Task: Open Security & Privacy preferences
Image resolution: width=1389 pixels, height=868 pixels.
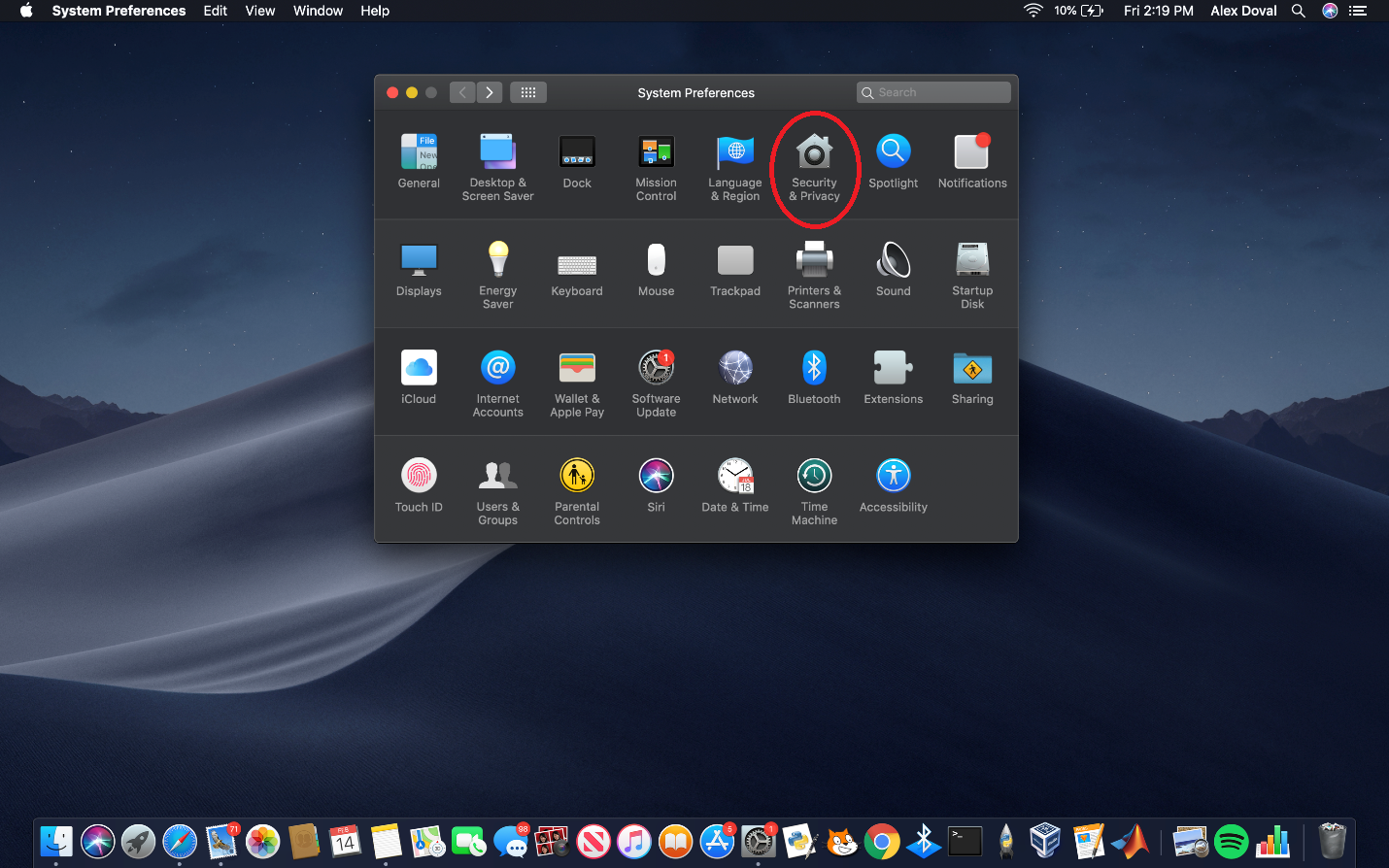Action: pos(814,167)
